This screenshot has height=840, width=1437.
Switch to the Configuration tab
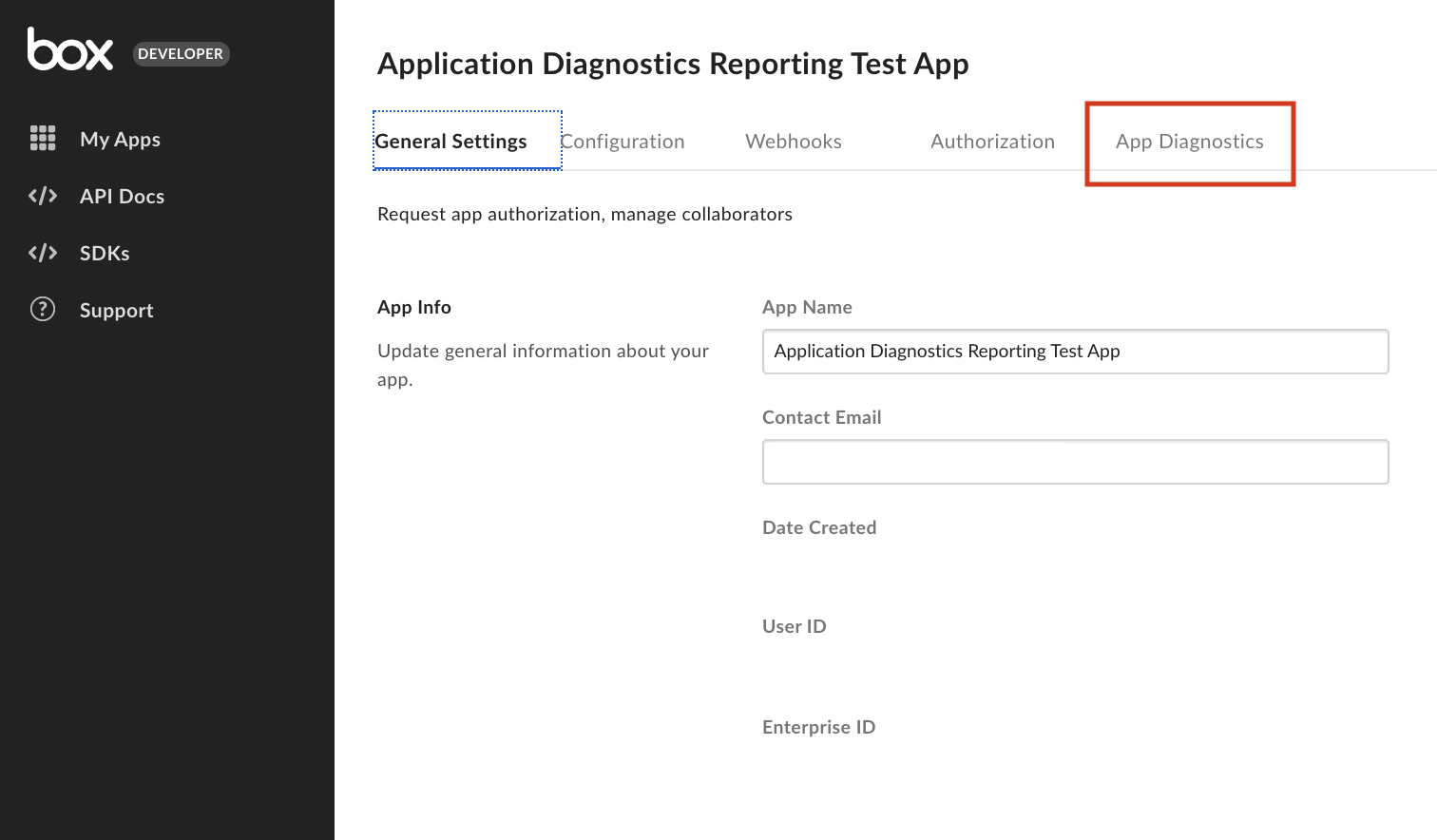click(623, 142)
